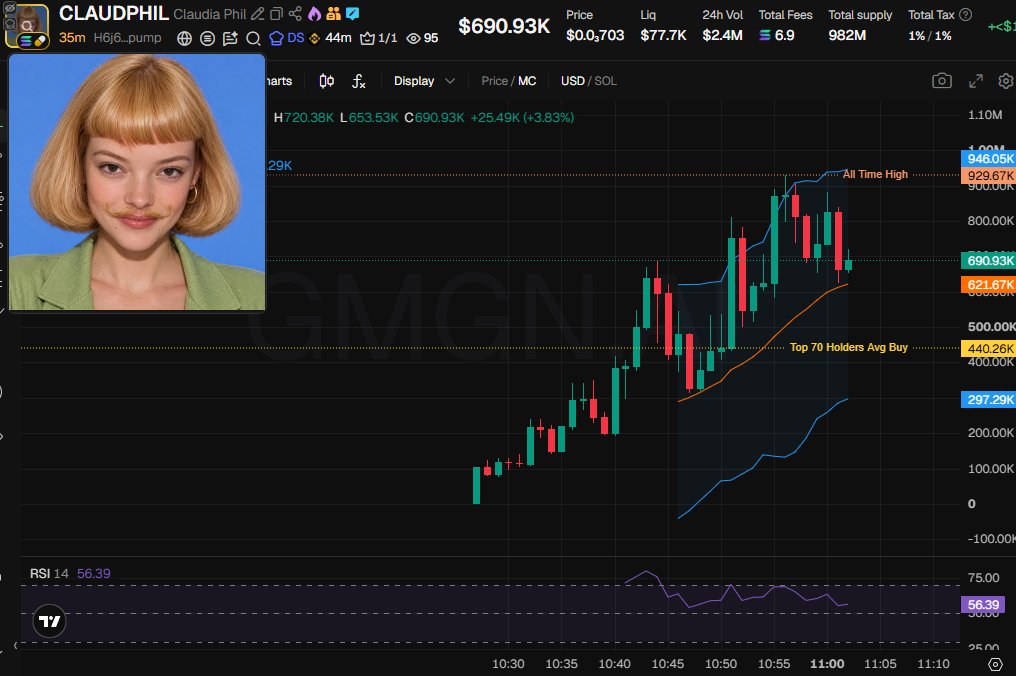Image resolution: width=1016 pixels, height=676 pixels.
Task: Open chart settings gear
Action: coord(1006,81)
